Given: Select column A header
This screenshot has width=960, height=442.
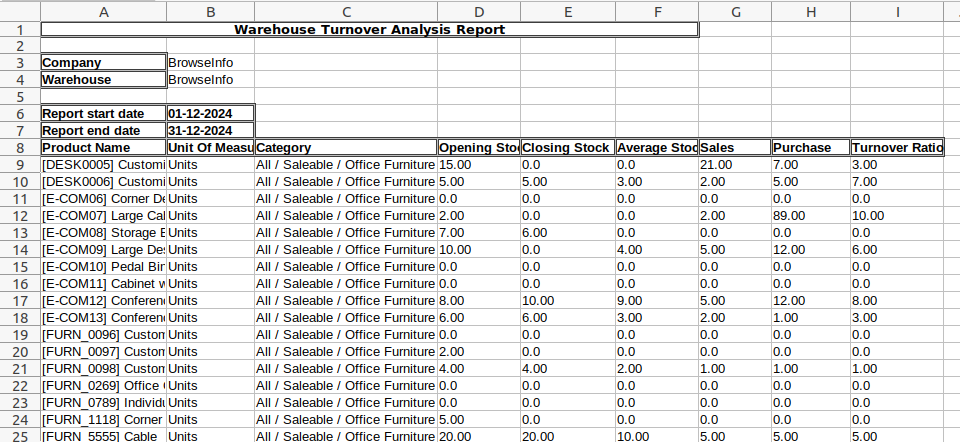Looking at the screenshot, I should 103,11.
